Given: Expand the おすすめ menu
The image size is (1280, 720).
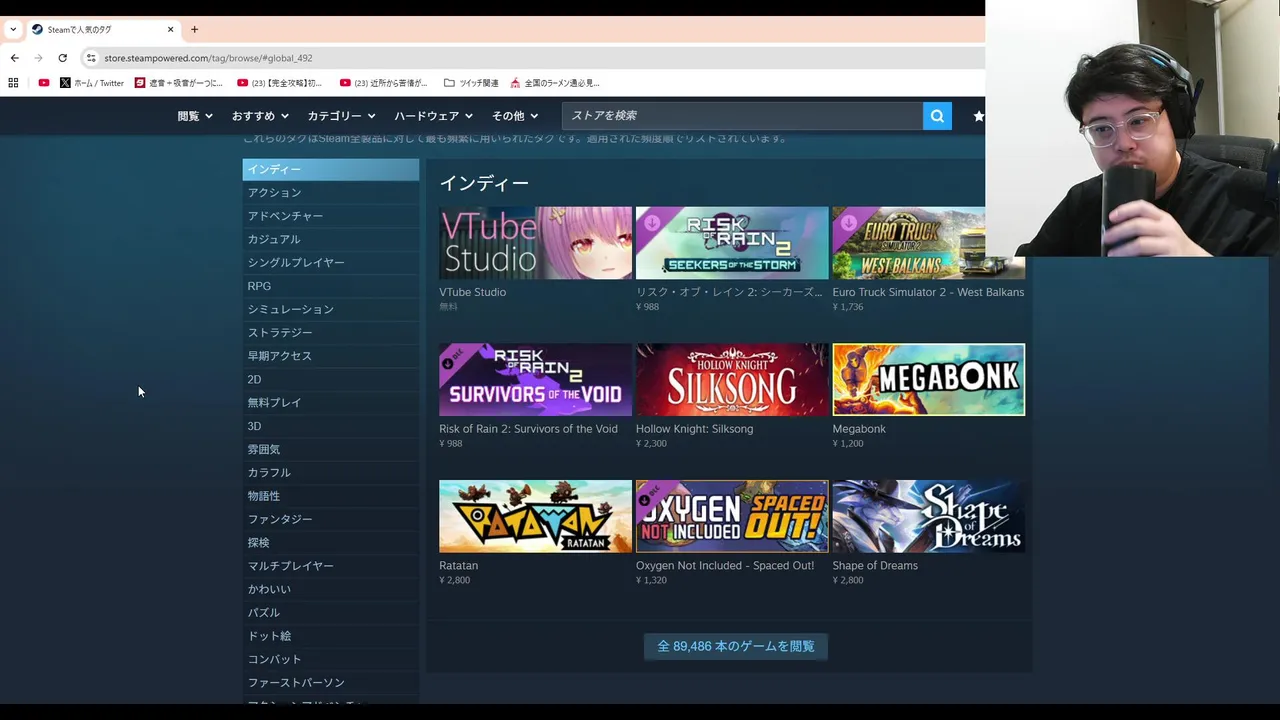Looking at the screenshot, I should [x=260, y=116].
